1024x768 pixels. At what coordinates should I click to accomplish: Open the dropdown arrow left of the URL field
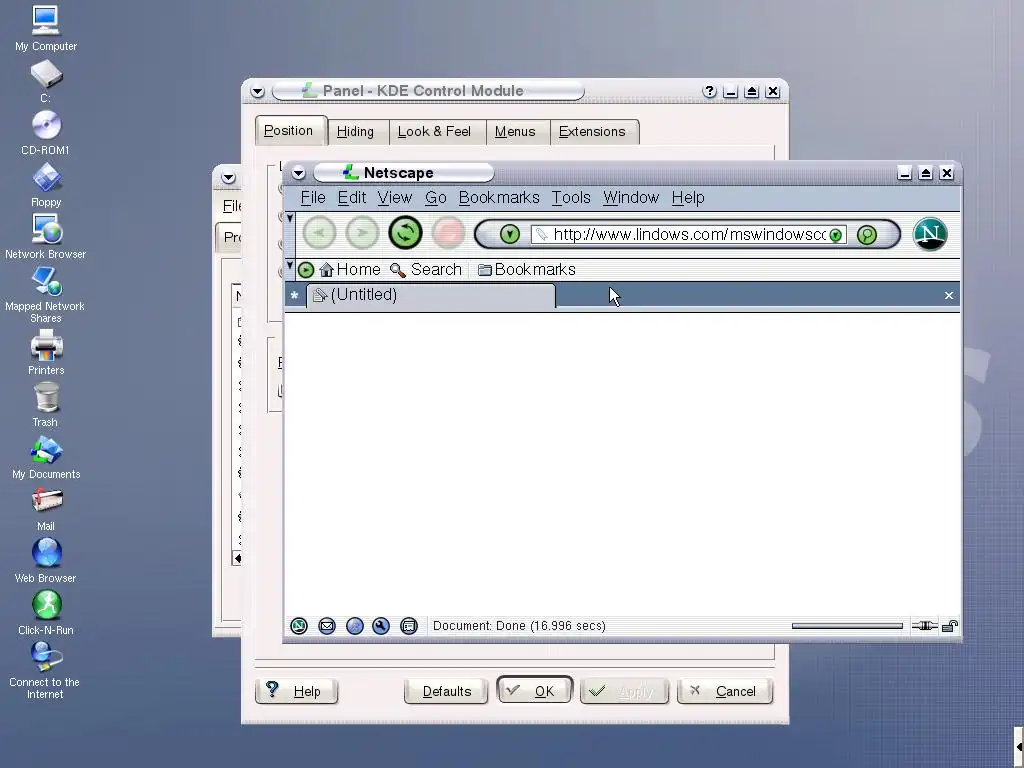click(509, 234)
